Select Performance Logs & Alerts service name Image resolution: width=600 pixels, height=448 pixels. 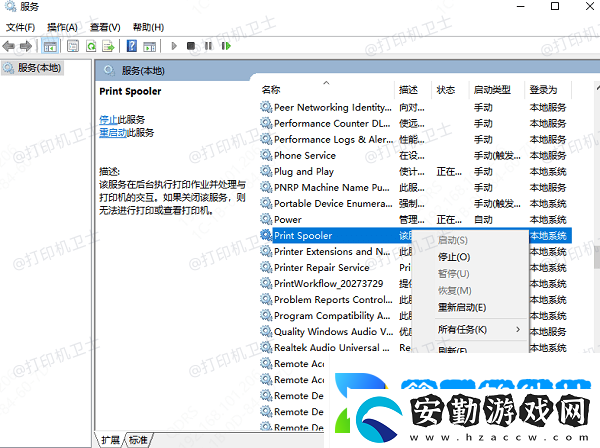[x=333, y=140]
